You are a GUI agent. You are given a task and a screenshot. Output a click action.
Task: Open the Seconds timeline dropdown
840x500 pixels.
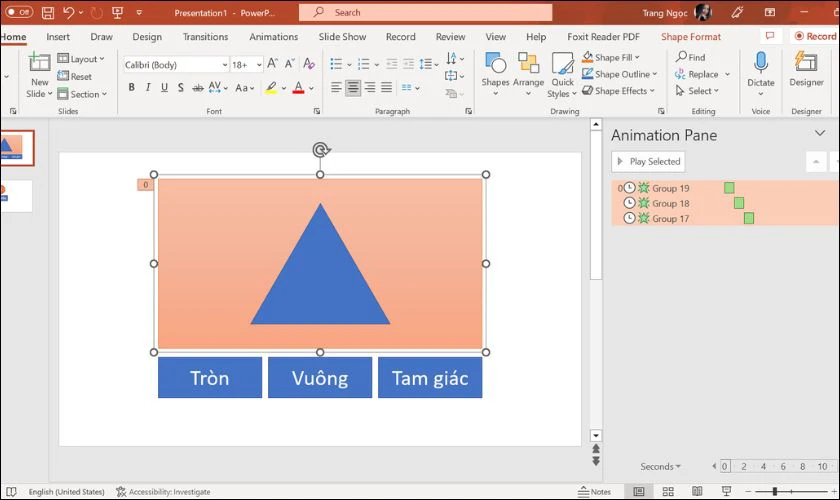[x=660, y=466]
